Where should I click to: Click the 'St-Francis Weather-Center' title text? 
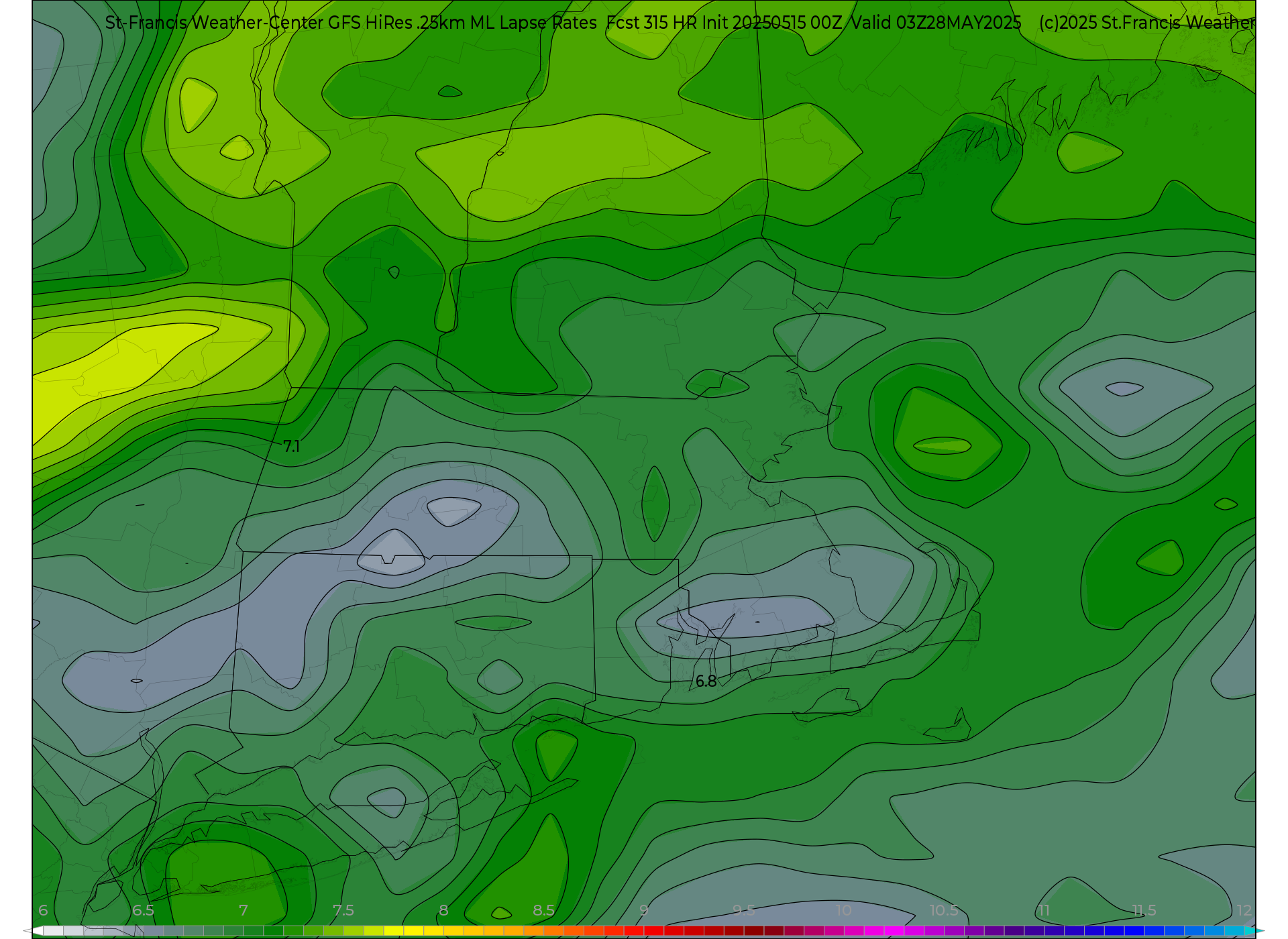[x=215, y=23]
